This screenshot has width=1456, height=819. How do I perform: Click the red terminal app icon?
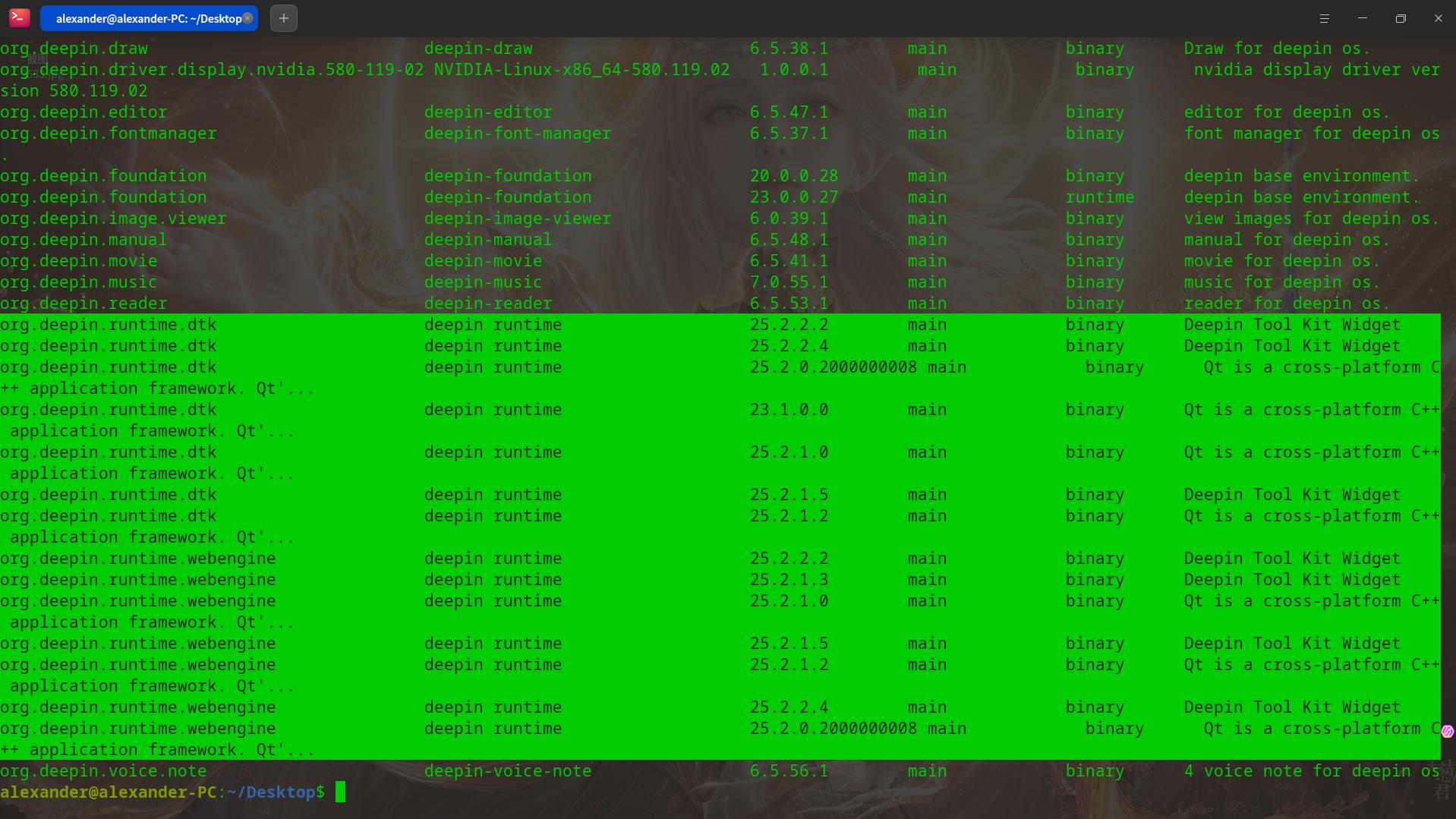tap(20, 17)
